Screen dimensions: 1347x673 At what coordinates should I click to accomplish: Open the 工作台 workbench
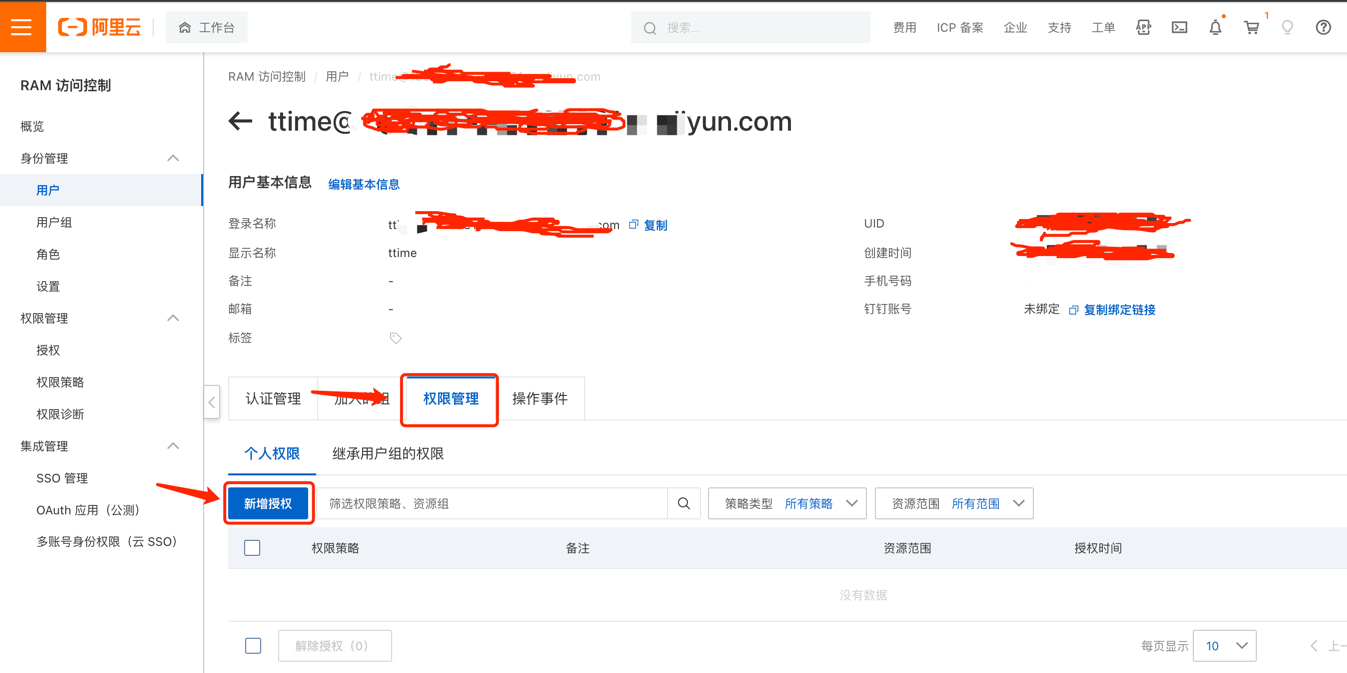[x=207, y=28]
